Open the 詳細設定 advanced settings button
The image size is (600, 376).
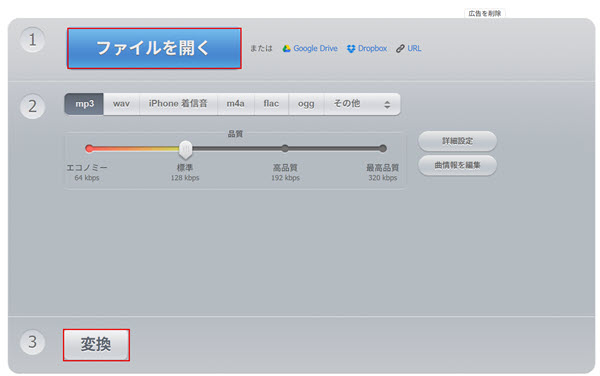tap(457, 141)
